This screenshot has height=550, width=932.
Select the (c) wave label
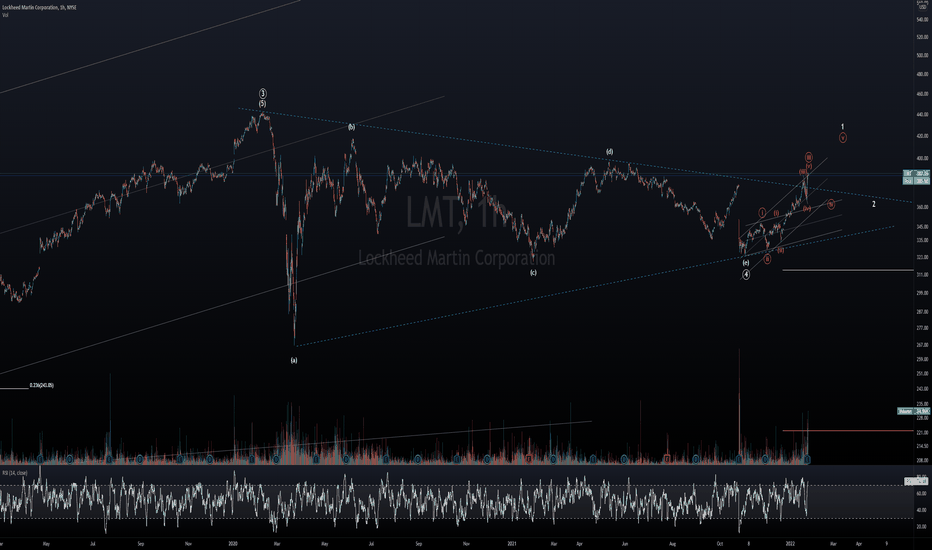tap(533, 272)
